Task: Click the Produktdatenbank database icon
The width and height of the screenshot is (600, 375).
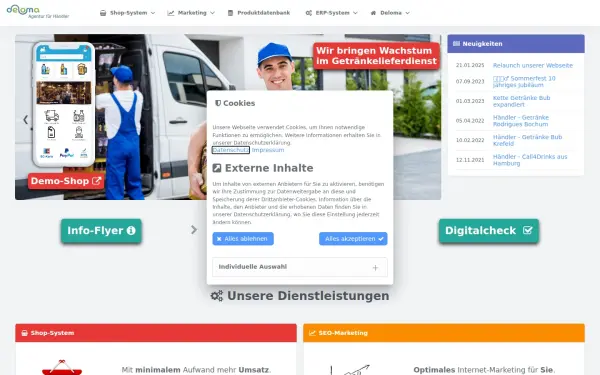Action: pos(230,13)
